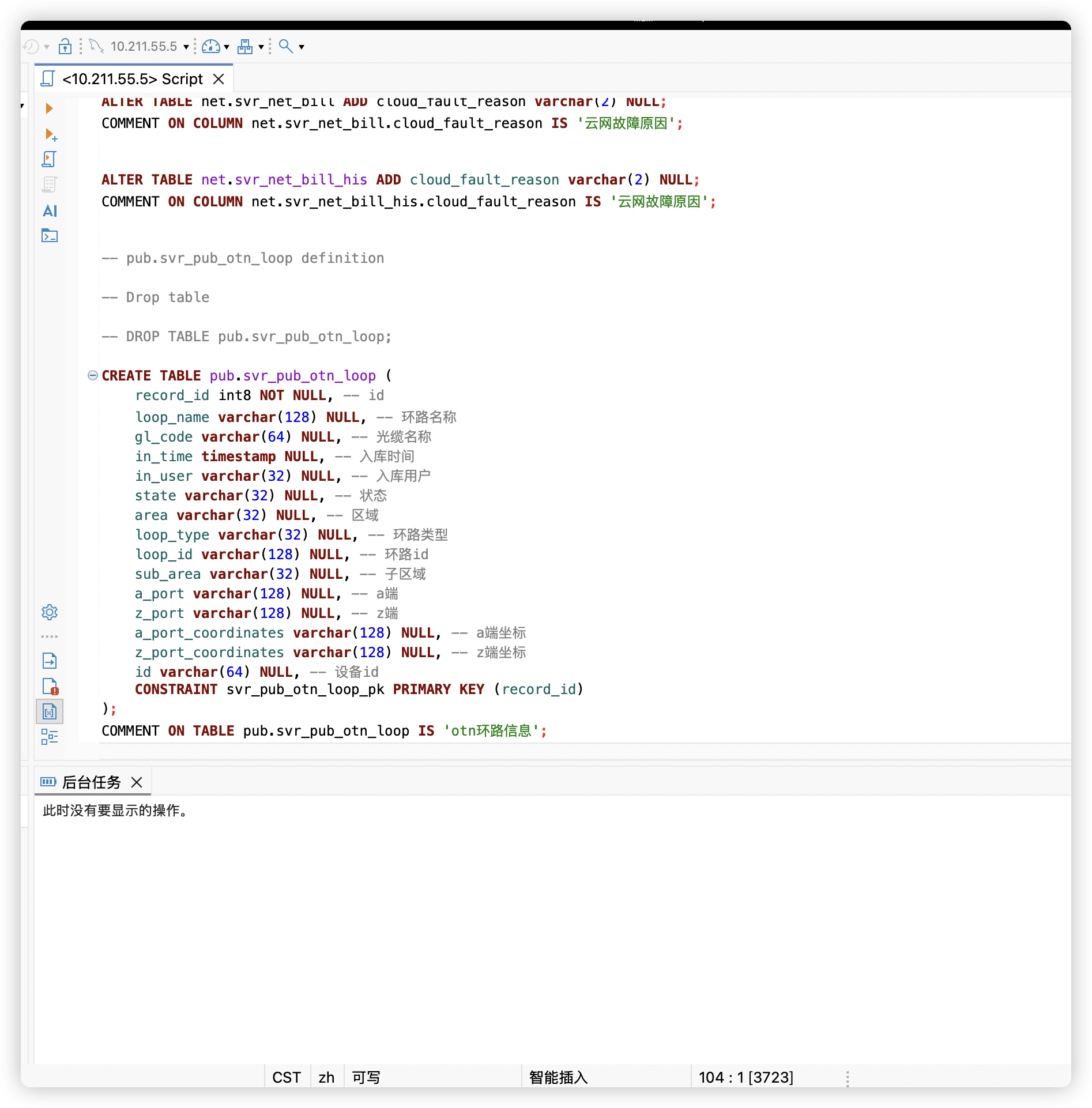Open the dashboard gauge icon
The image size is (1092, 1108).
[x=211, y=46]
